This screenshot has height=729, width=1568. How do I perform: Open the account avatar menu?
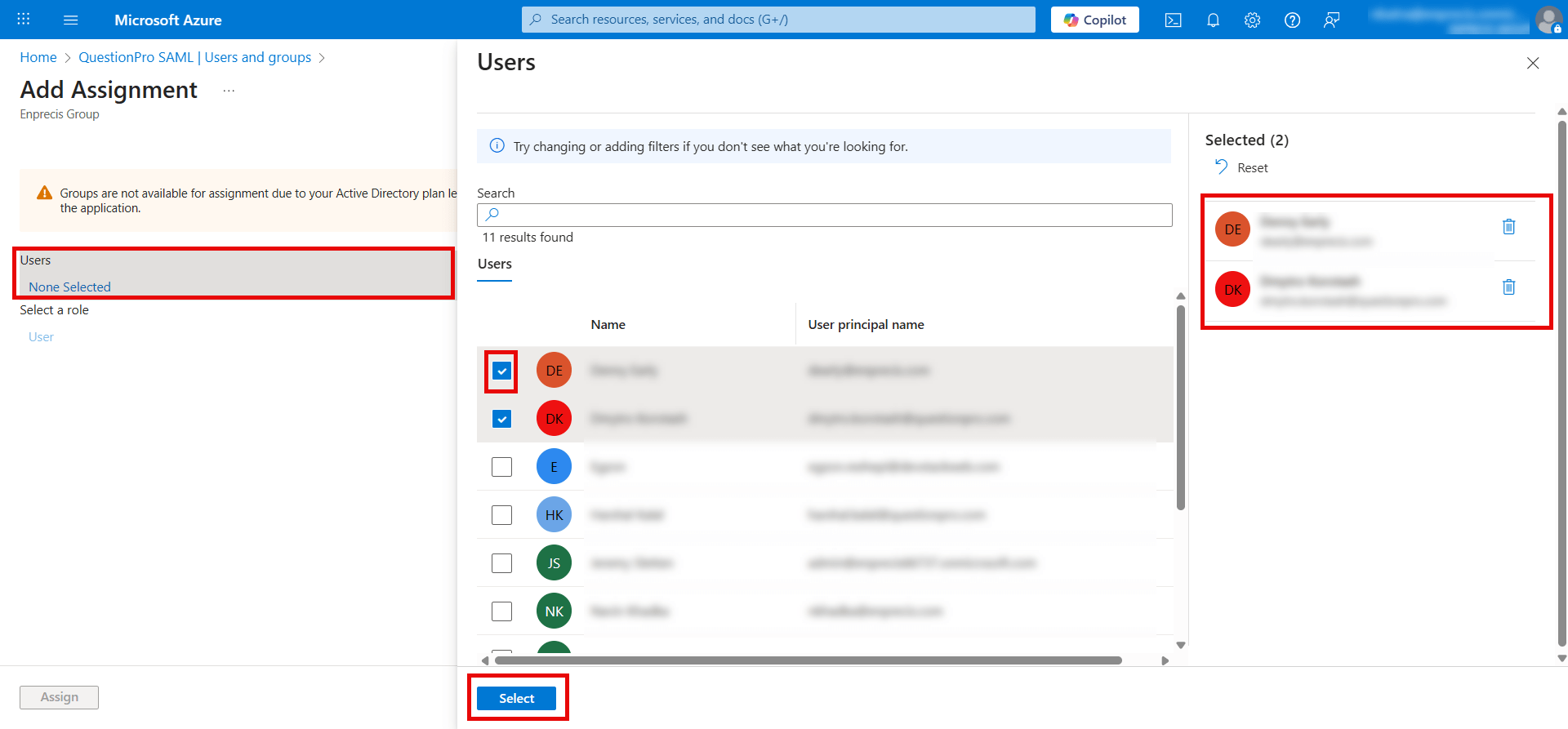1548,20
